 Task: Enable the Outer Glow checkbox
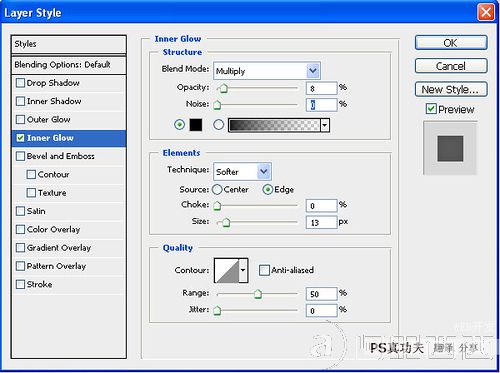(x=20, y=119)
